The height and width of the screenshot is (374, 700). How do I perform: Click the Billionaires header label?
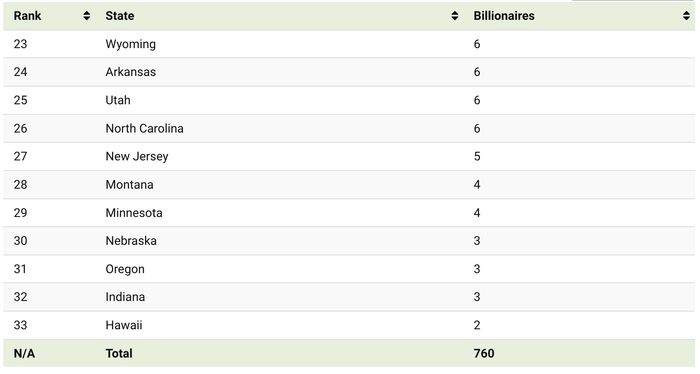[x=504, y=16]
